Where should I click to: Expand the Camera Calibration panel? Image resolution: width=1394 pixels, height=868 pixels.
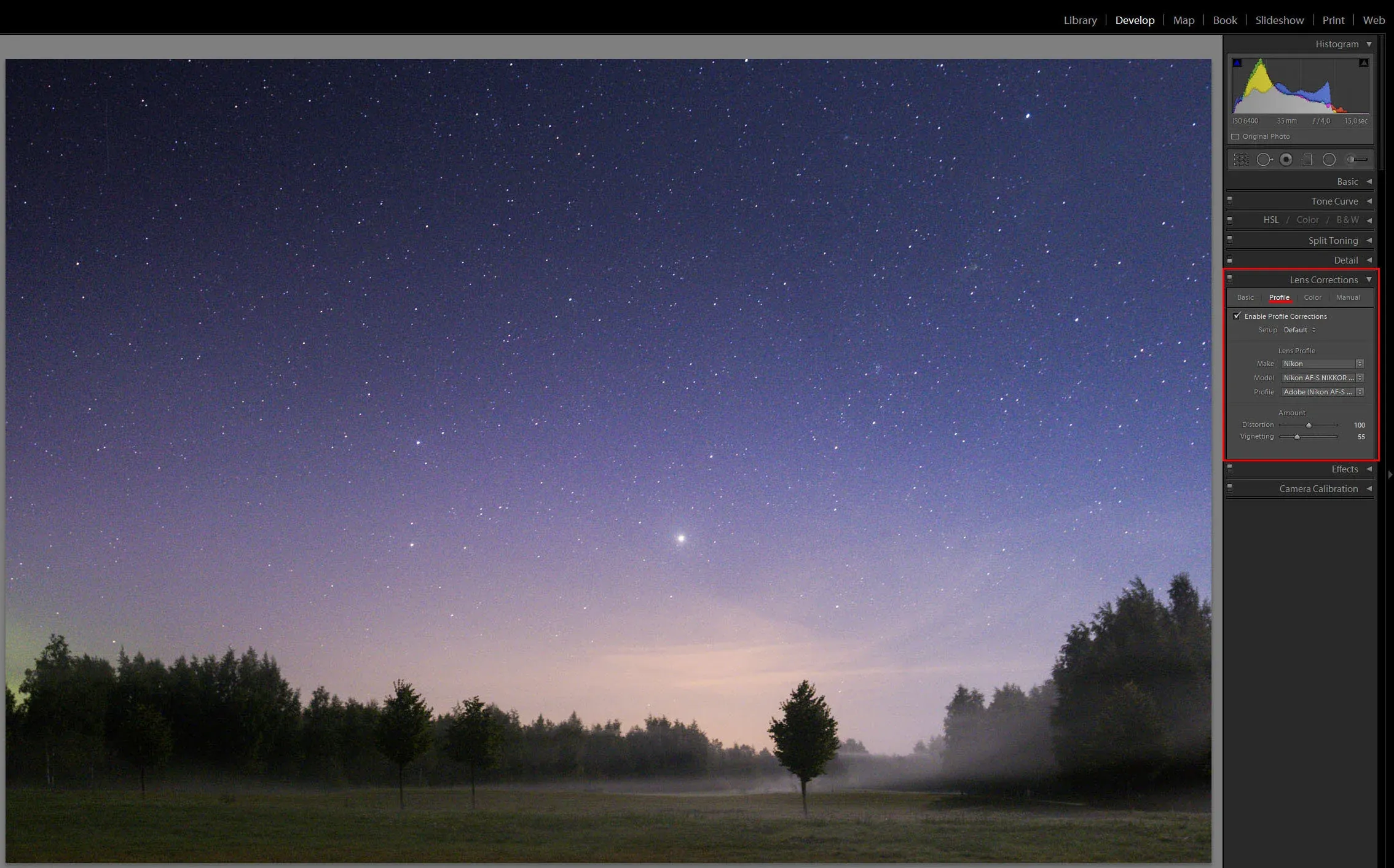tap(1318, 489)
